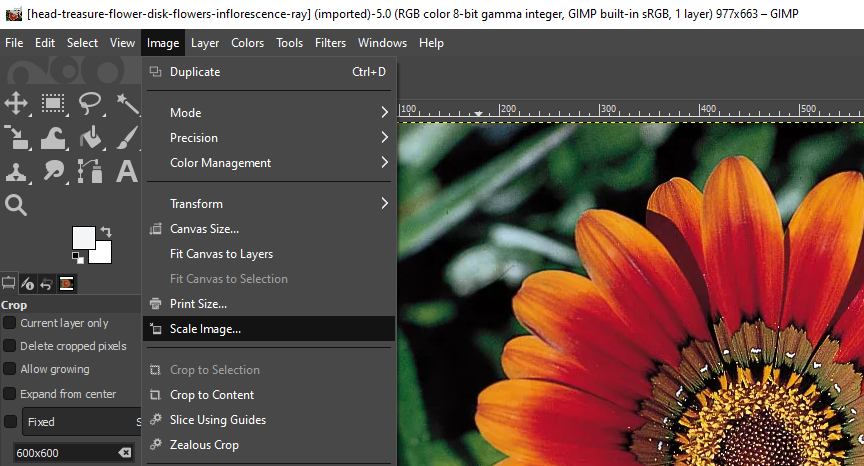Open the Select menu
This screenshot has height=466, width=864.
click(x=82, y=43)
